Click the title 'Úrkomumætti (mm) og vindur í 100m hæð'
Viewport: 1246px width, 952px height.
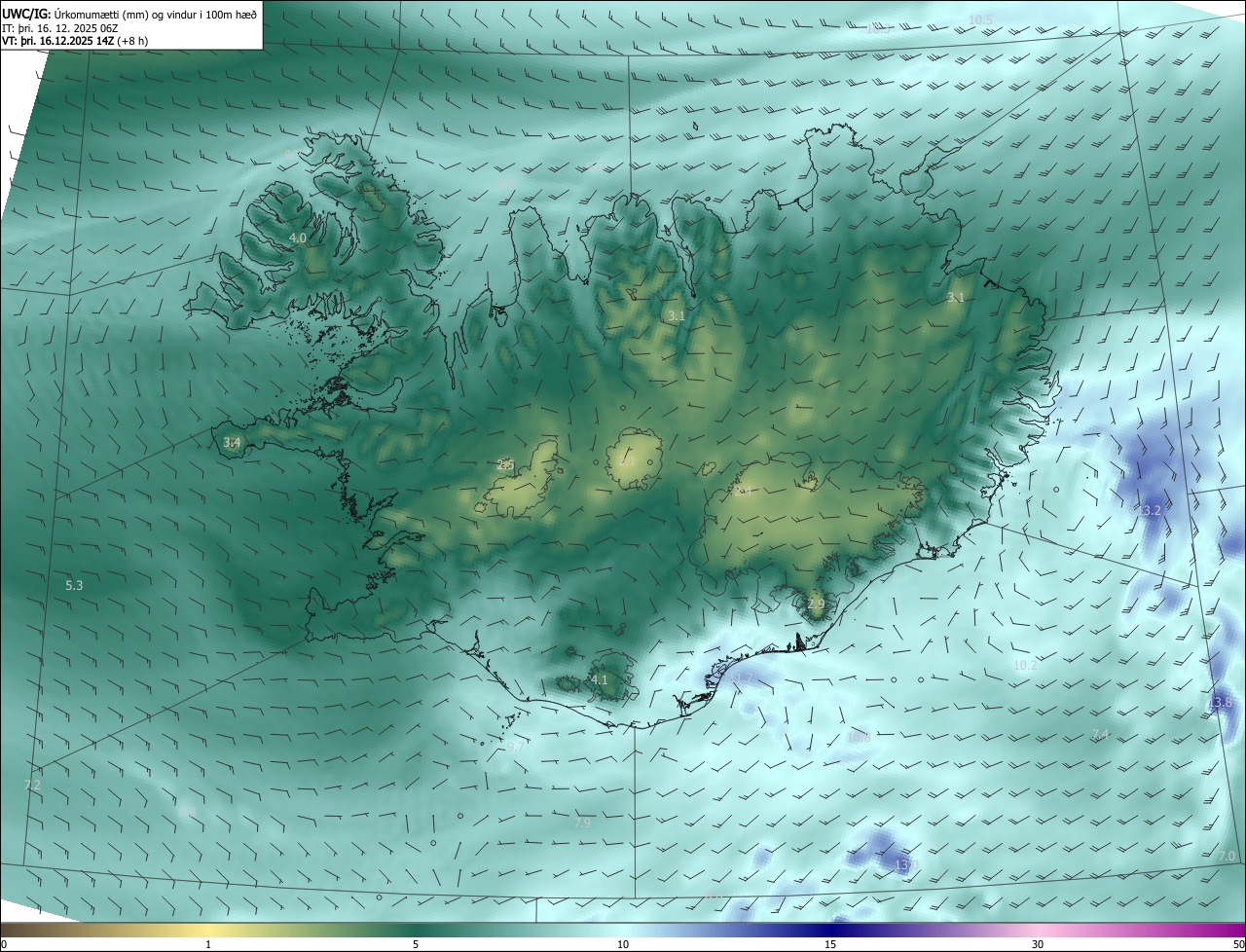[x=156, y=14]
